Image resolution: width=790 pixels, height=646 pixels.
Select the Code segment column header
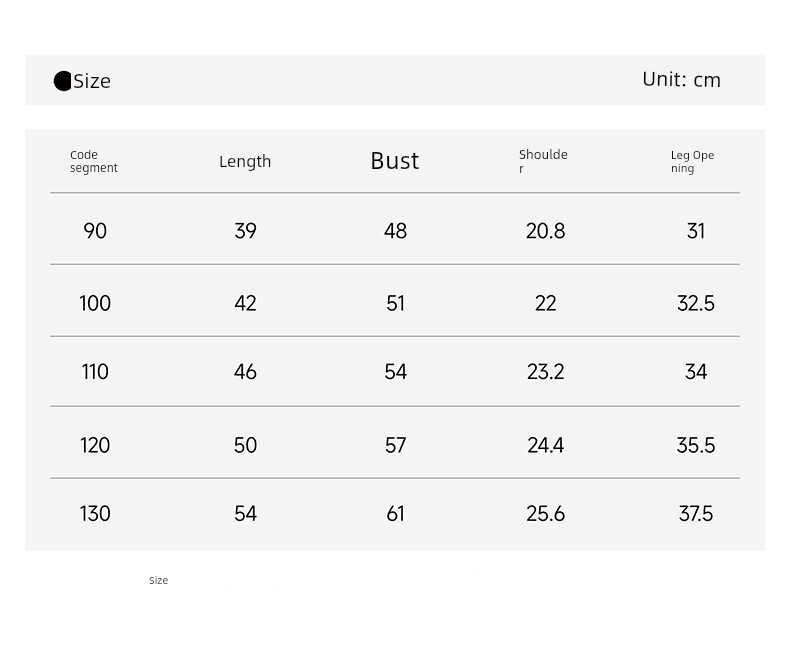[x=94, y=161]
